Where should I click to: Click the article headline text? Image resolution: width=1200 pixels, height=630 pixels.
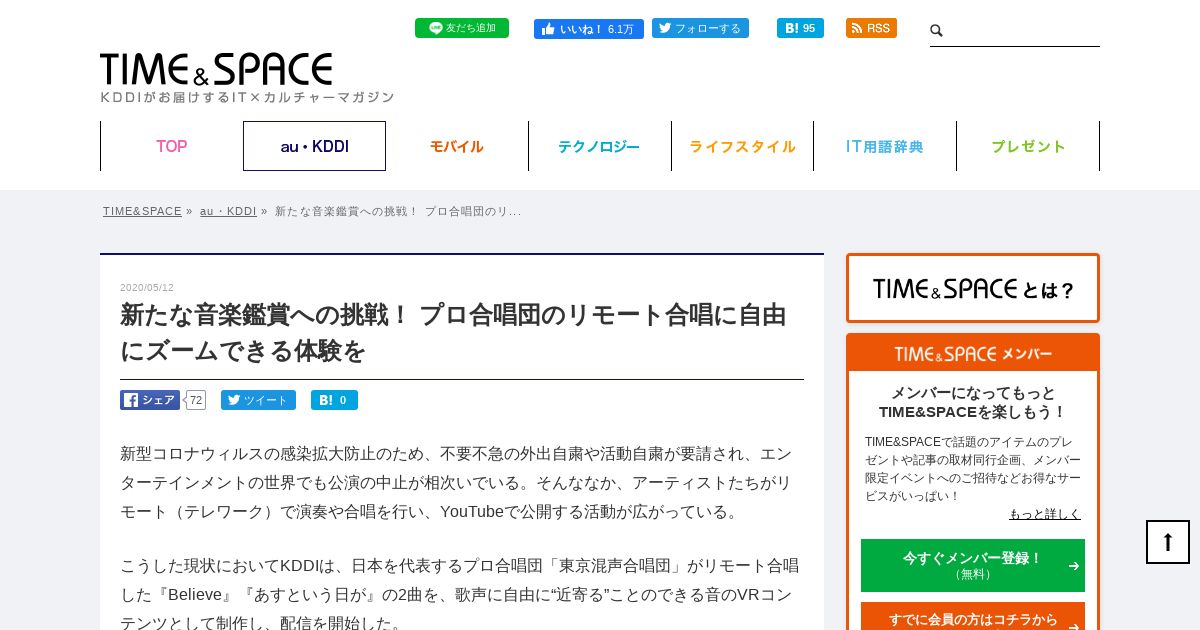[x=453, y=332]
